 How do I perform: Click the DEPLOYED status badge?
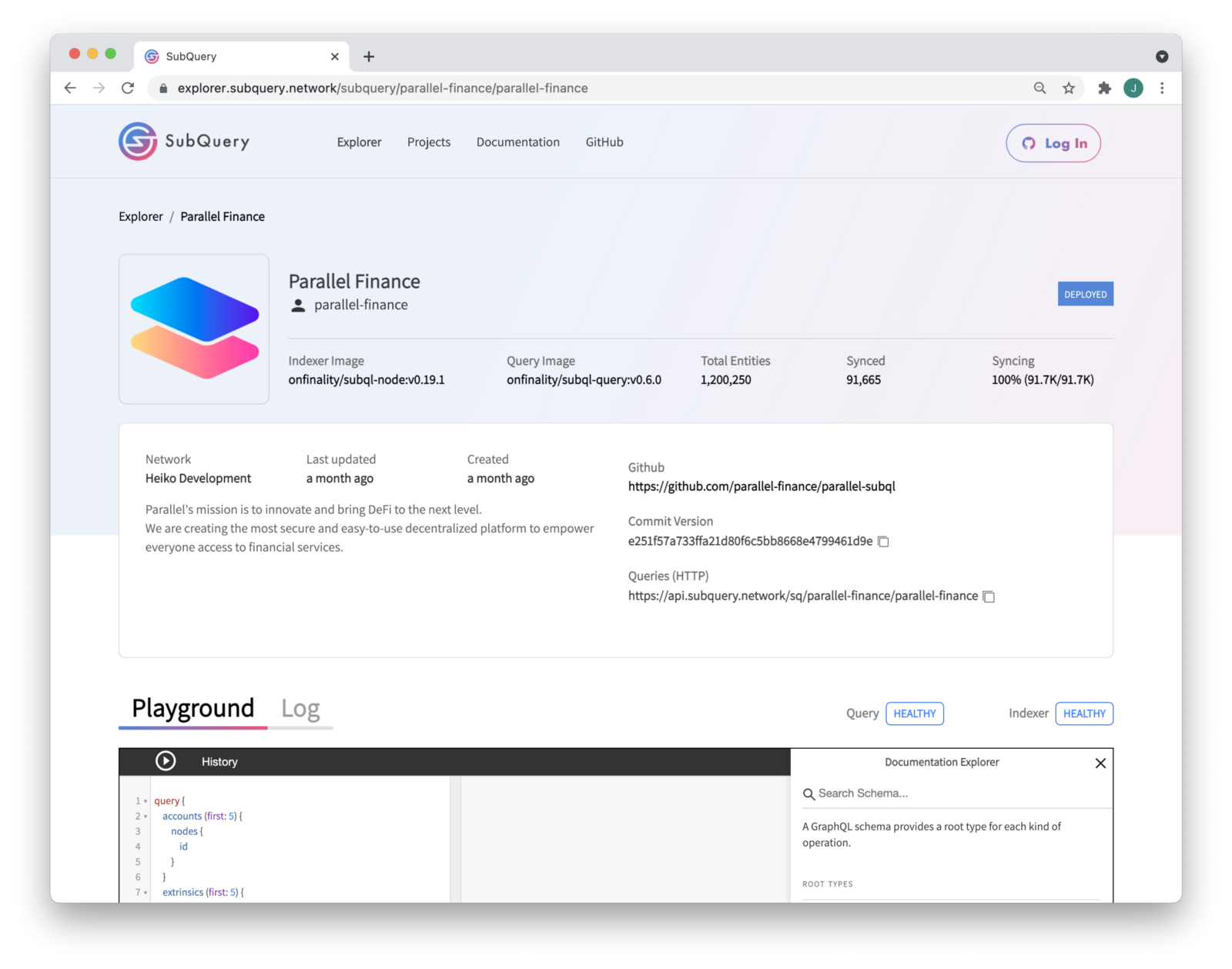coord(1086,294)
